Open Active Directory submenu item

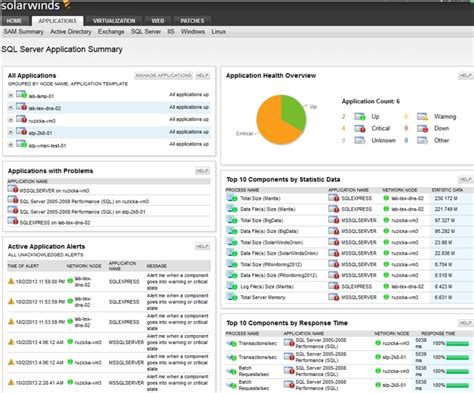71,32
